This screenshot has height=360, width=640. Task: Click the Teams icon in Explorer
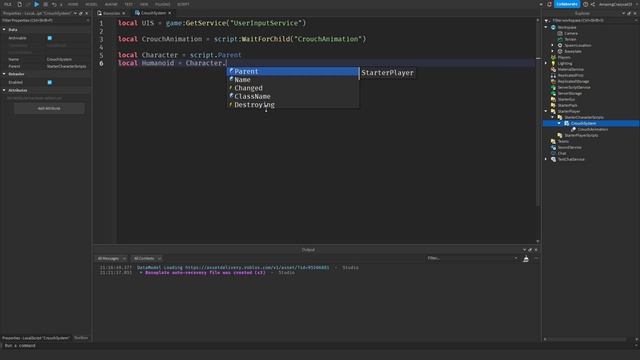(553, 141)
